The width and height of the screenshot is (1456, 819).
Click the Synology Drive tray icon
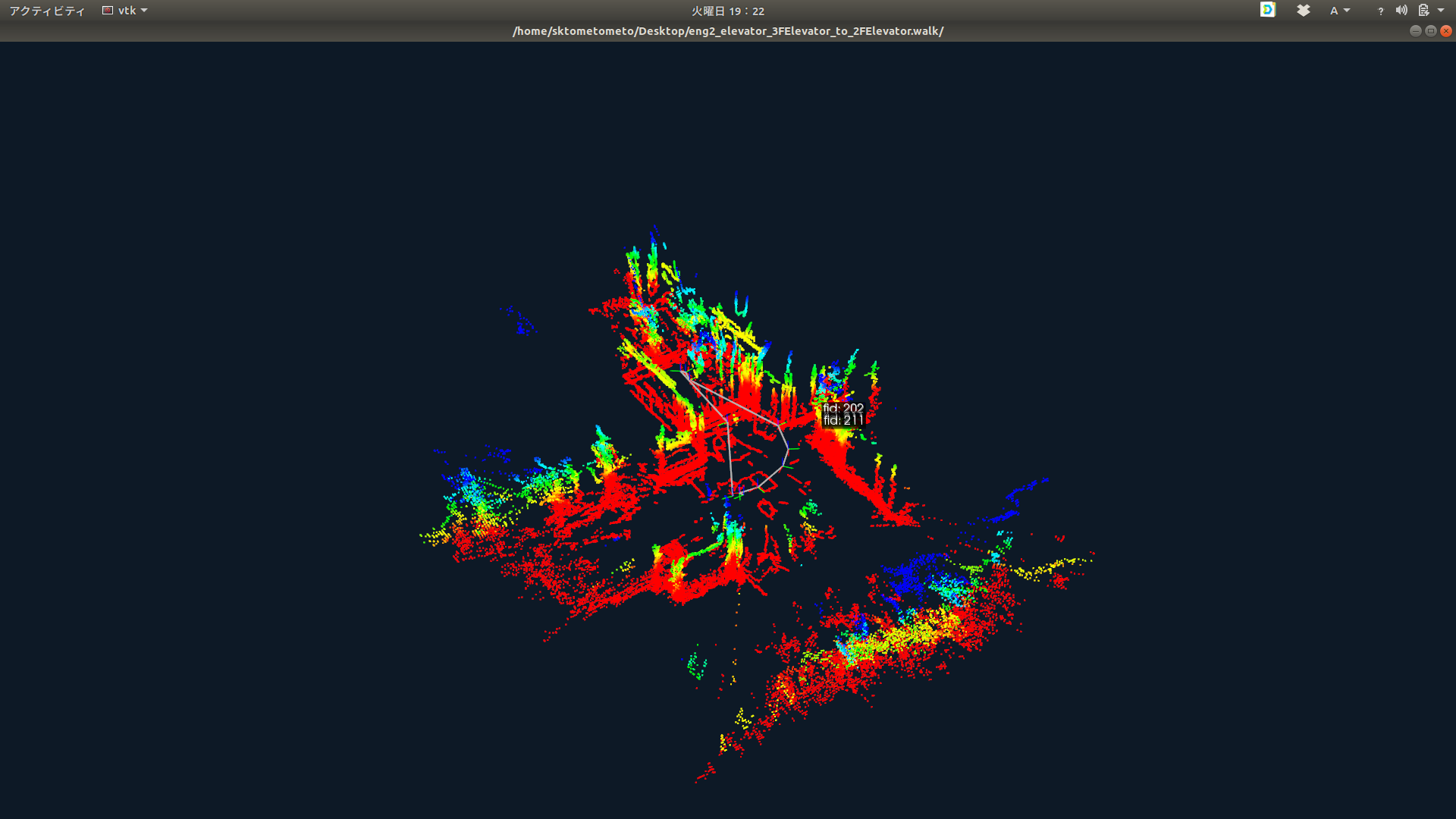coord(1267,10)
